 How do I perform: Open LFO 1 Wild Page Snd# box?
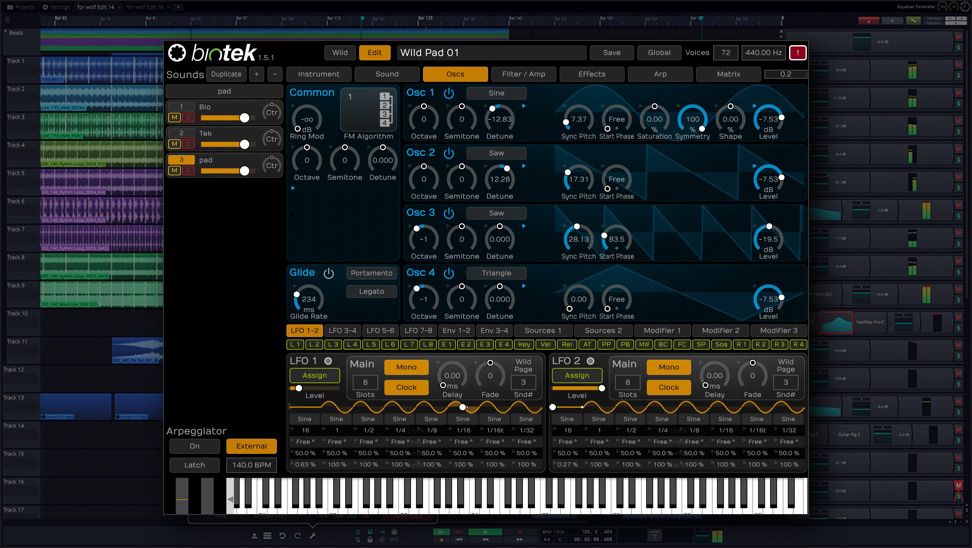[x=523, y=382]
